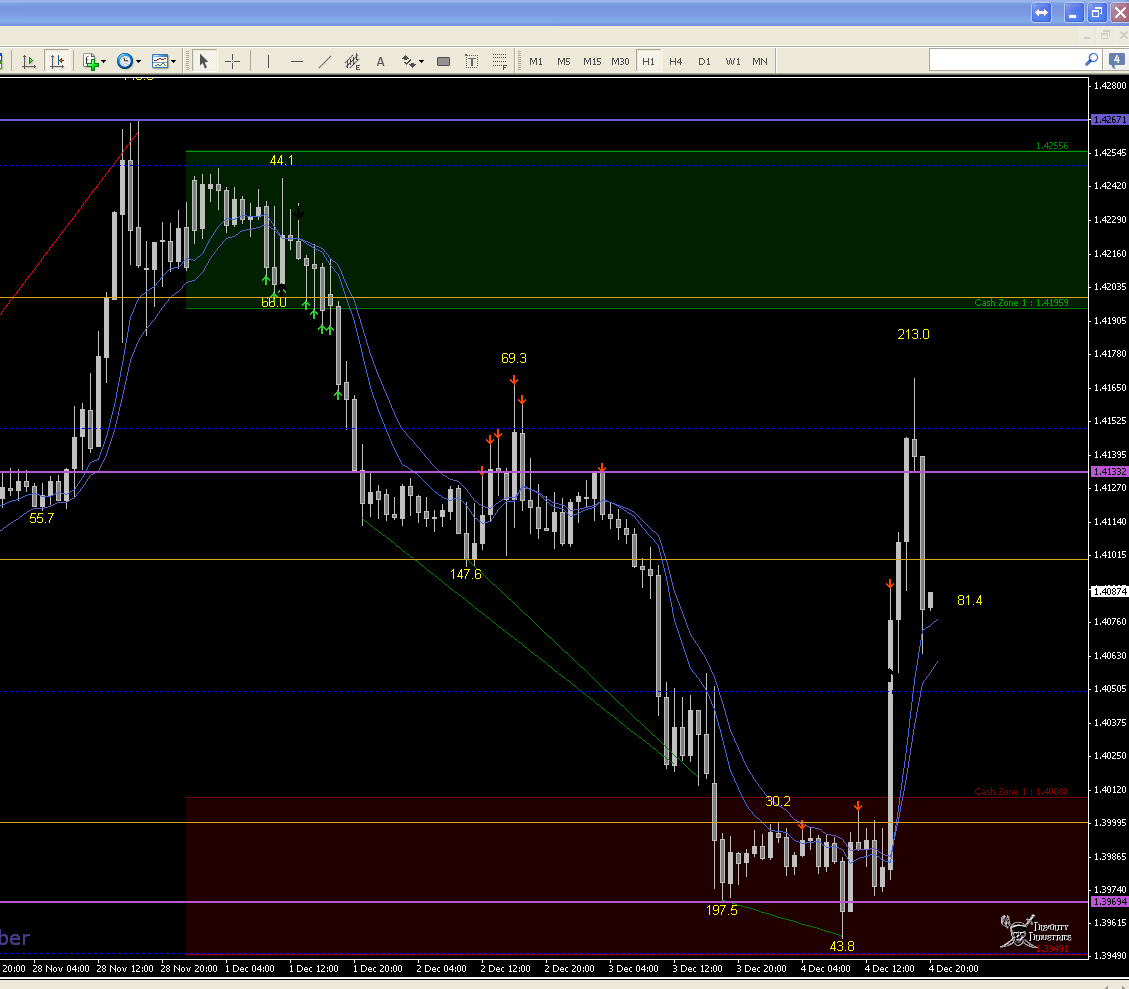Switch chart to D1 daily timeframe
This screenshot has height=989, width=1129.
[x=704, y=61]
